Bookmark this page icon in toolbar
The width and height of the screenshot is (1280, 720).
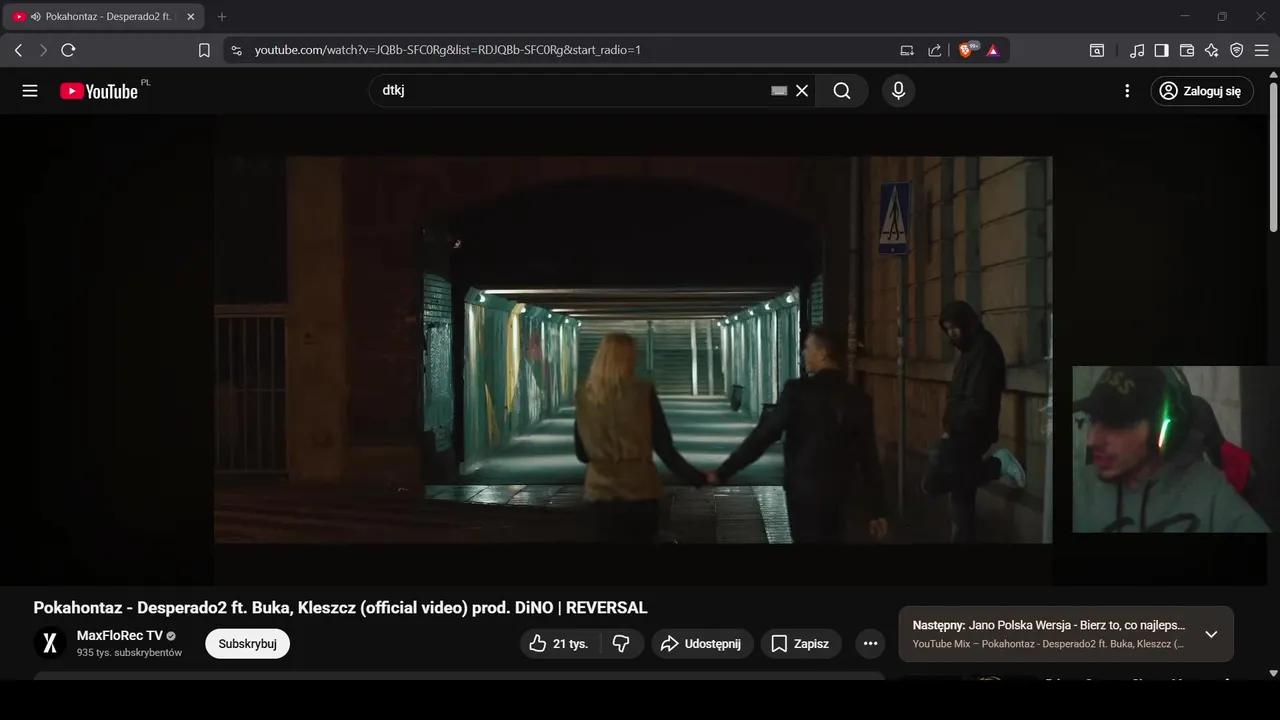pyautogui.click(x=204, y=50)
